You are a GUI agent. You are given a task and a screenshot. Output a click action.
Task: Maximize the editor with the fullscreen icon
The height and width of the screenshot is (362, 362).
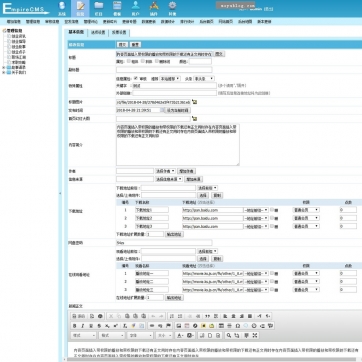[x=255, y=335]
